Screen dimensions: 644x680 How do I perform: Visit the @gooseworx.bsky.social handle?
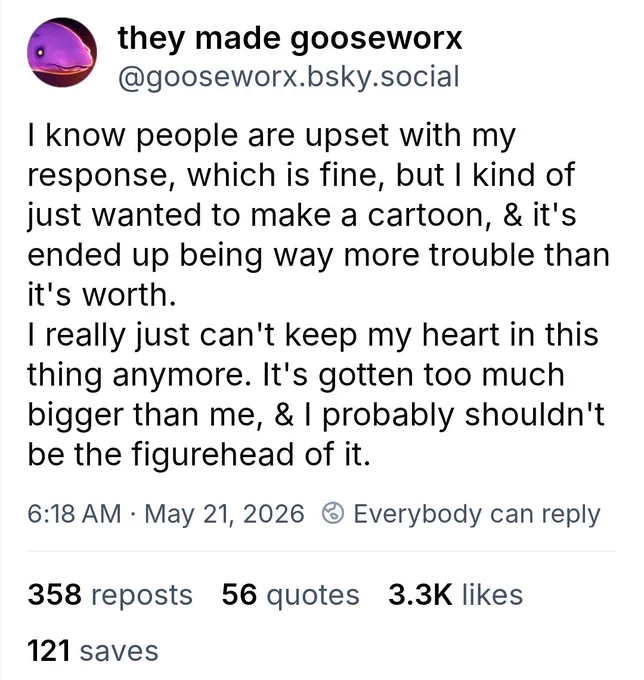coord(288,77)
